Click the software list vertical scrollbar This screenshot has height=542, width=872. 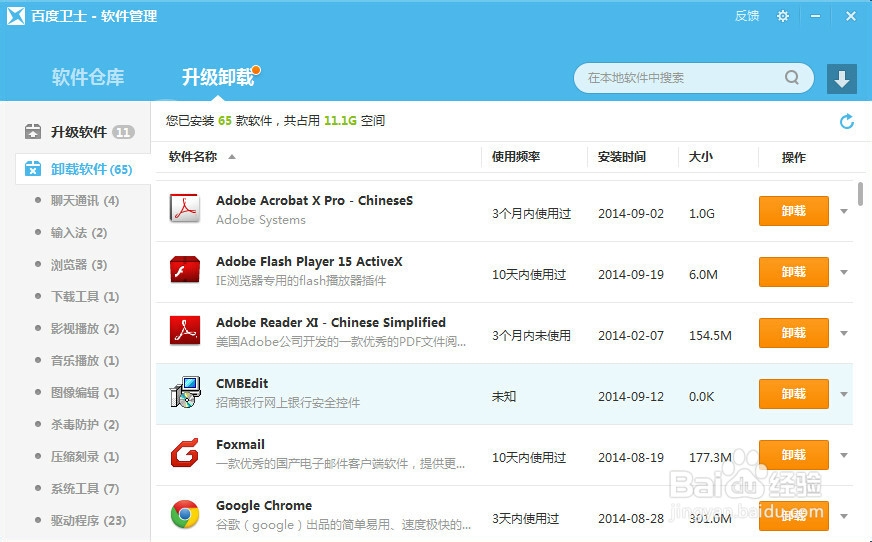pos(860,194)
